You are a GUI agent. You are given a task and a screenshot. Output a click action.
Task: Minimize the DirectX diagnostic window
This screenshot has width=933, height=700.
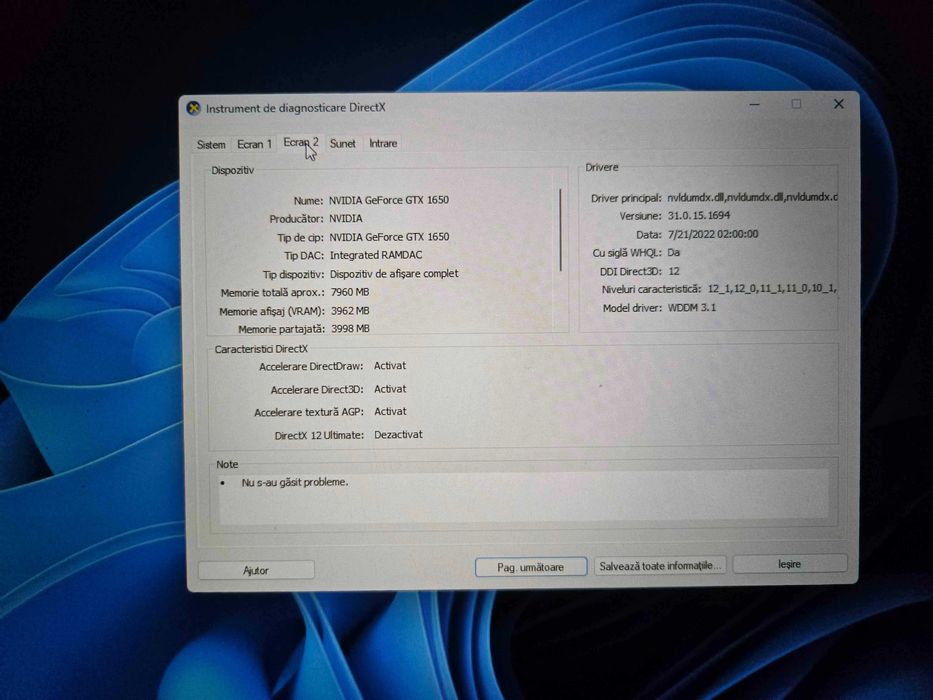click(754, 105)
